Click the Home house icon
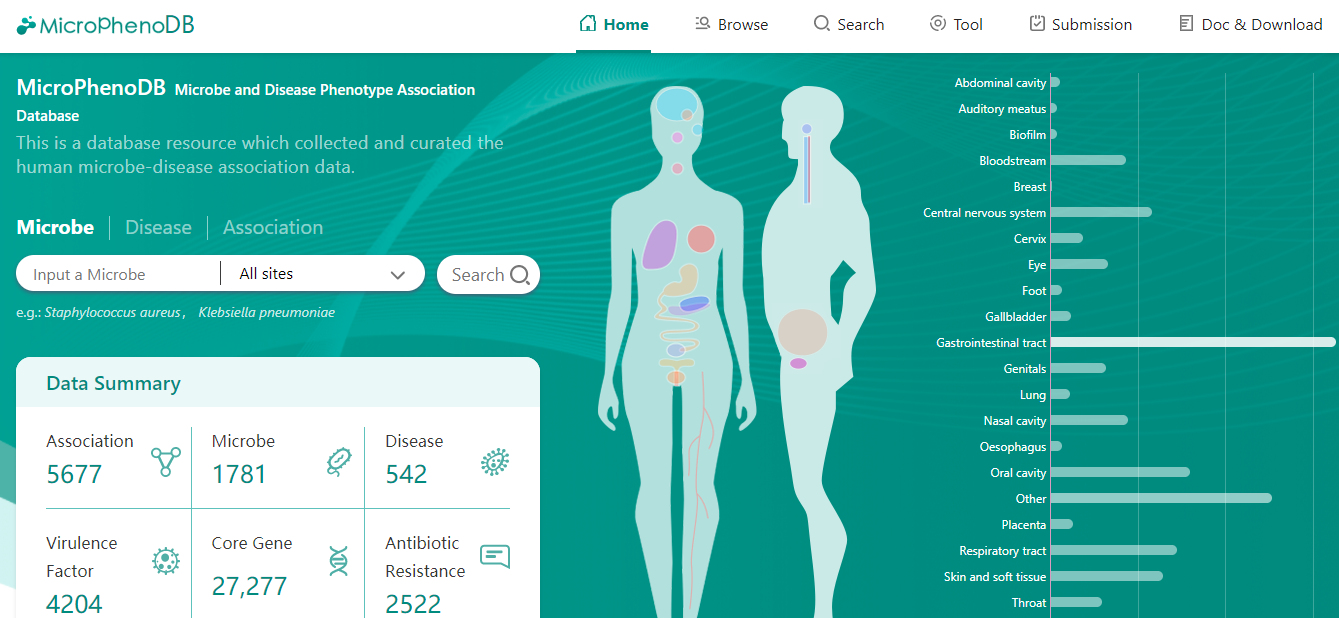 tap(588, 23)
